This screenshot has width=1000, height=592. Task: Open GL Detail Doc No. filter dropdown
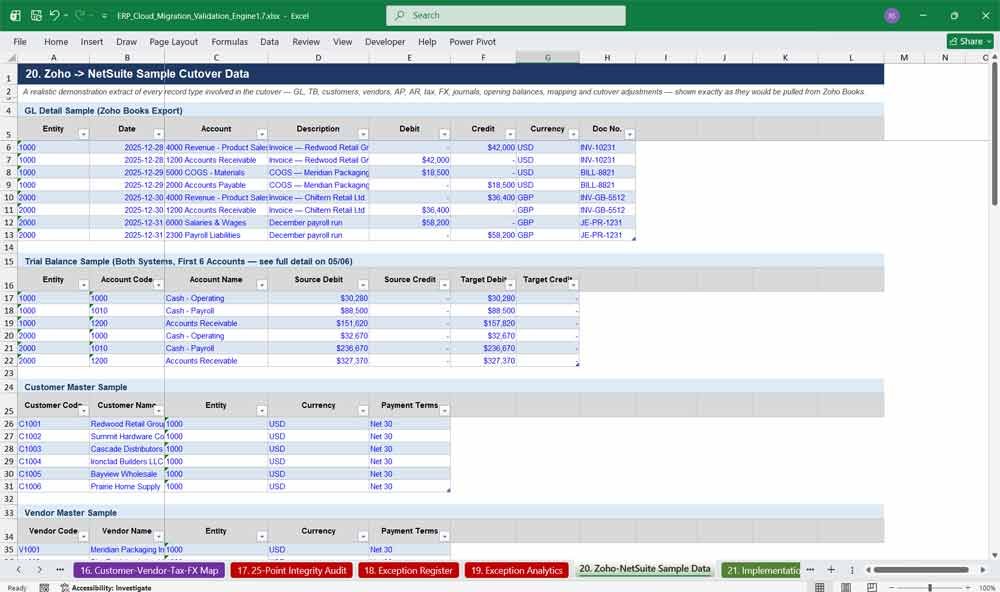coord(629,134)
